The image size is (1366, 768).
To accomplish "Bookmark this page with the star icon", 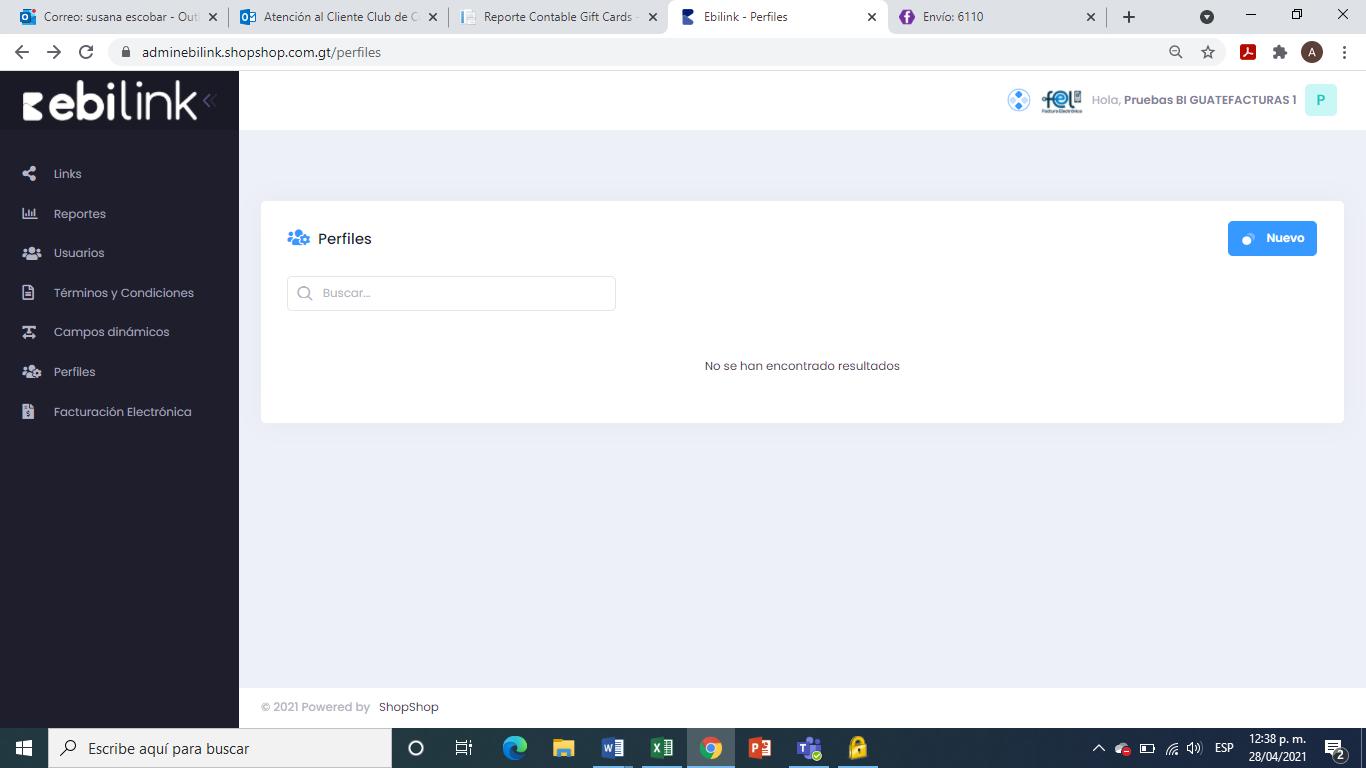I will 1208,52.
